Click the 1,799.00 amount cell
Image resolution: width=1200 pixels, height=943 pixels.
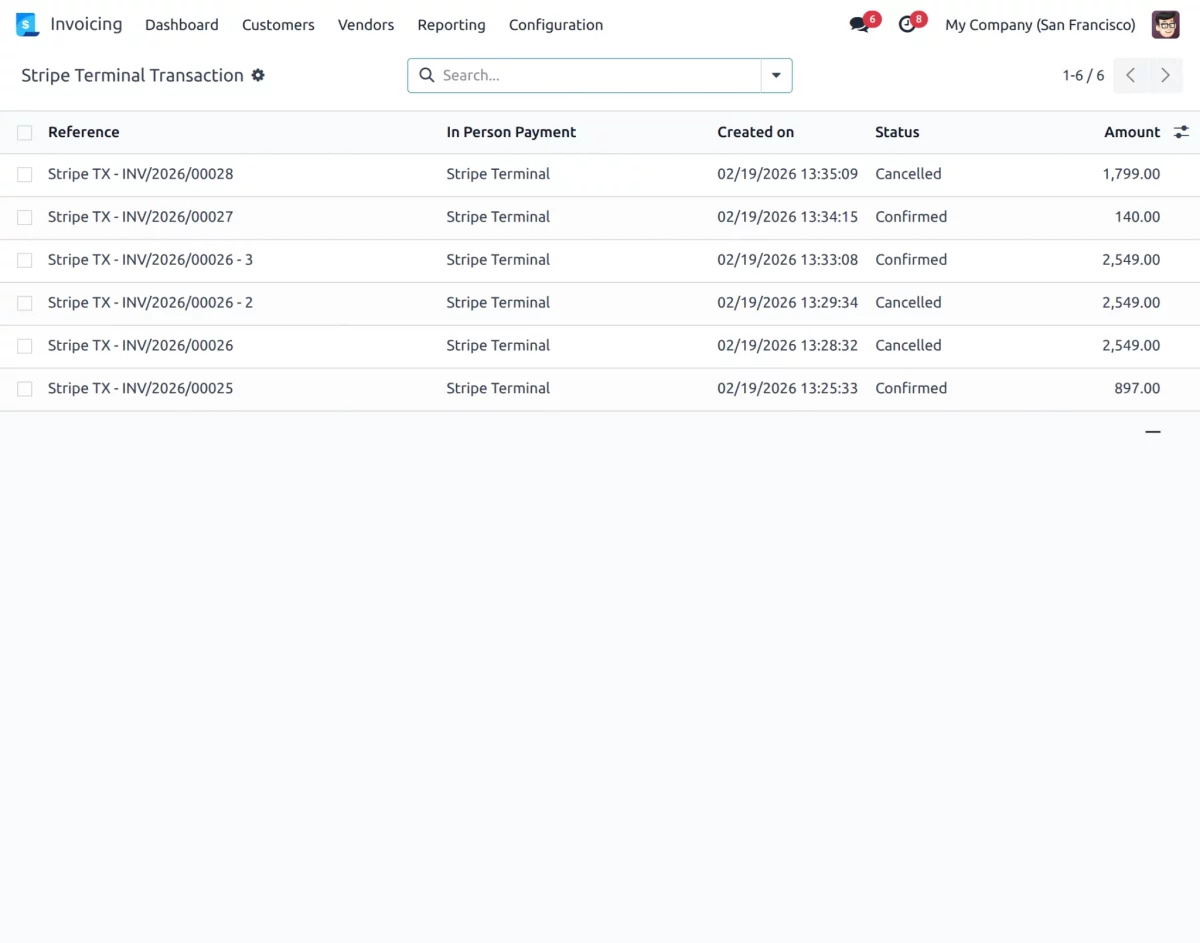tap(1131, 174)
